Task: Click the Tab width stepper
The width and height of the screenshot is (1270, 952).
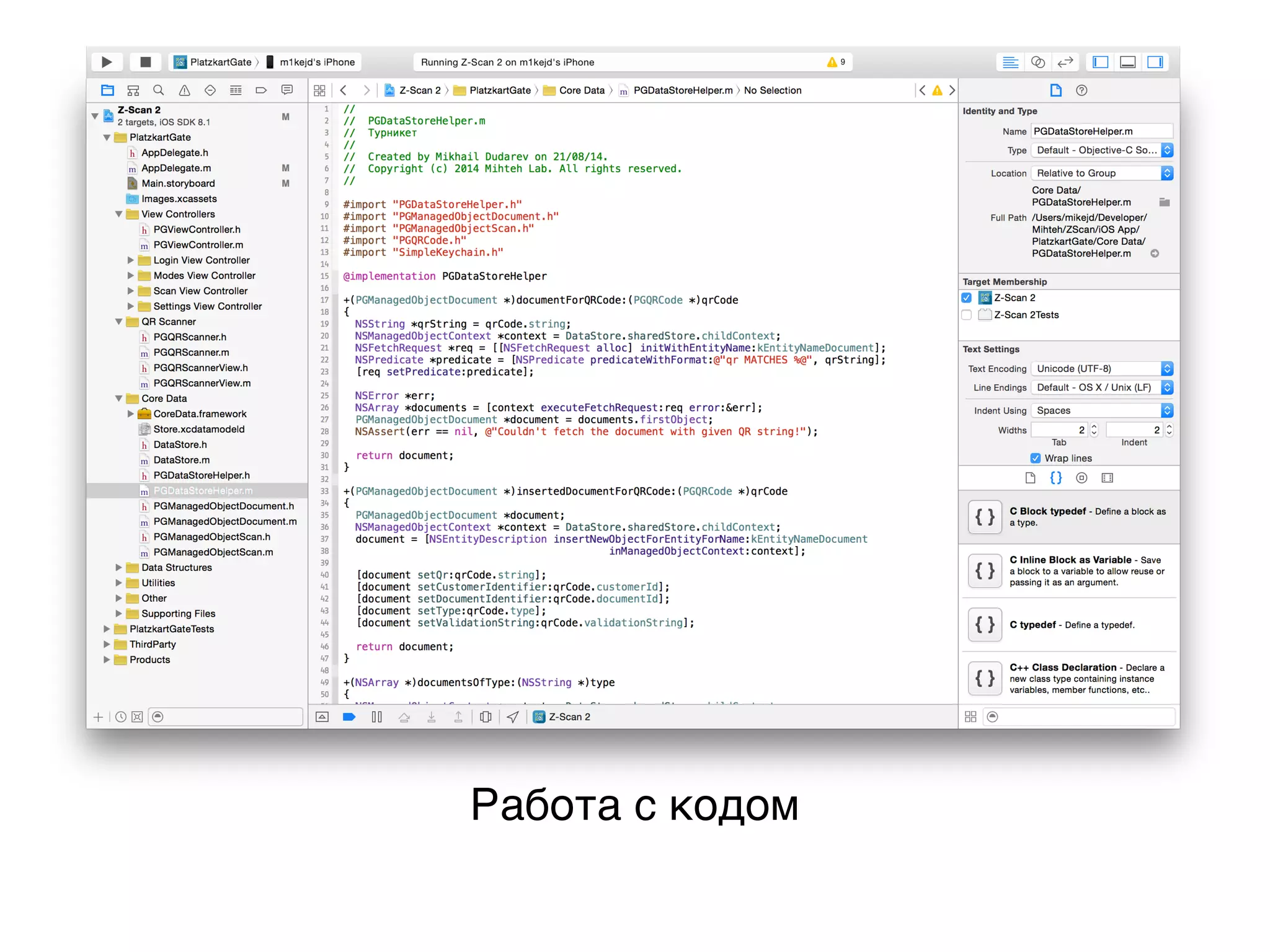Action: [x=1094, y=430]
